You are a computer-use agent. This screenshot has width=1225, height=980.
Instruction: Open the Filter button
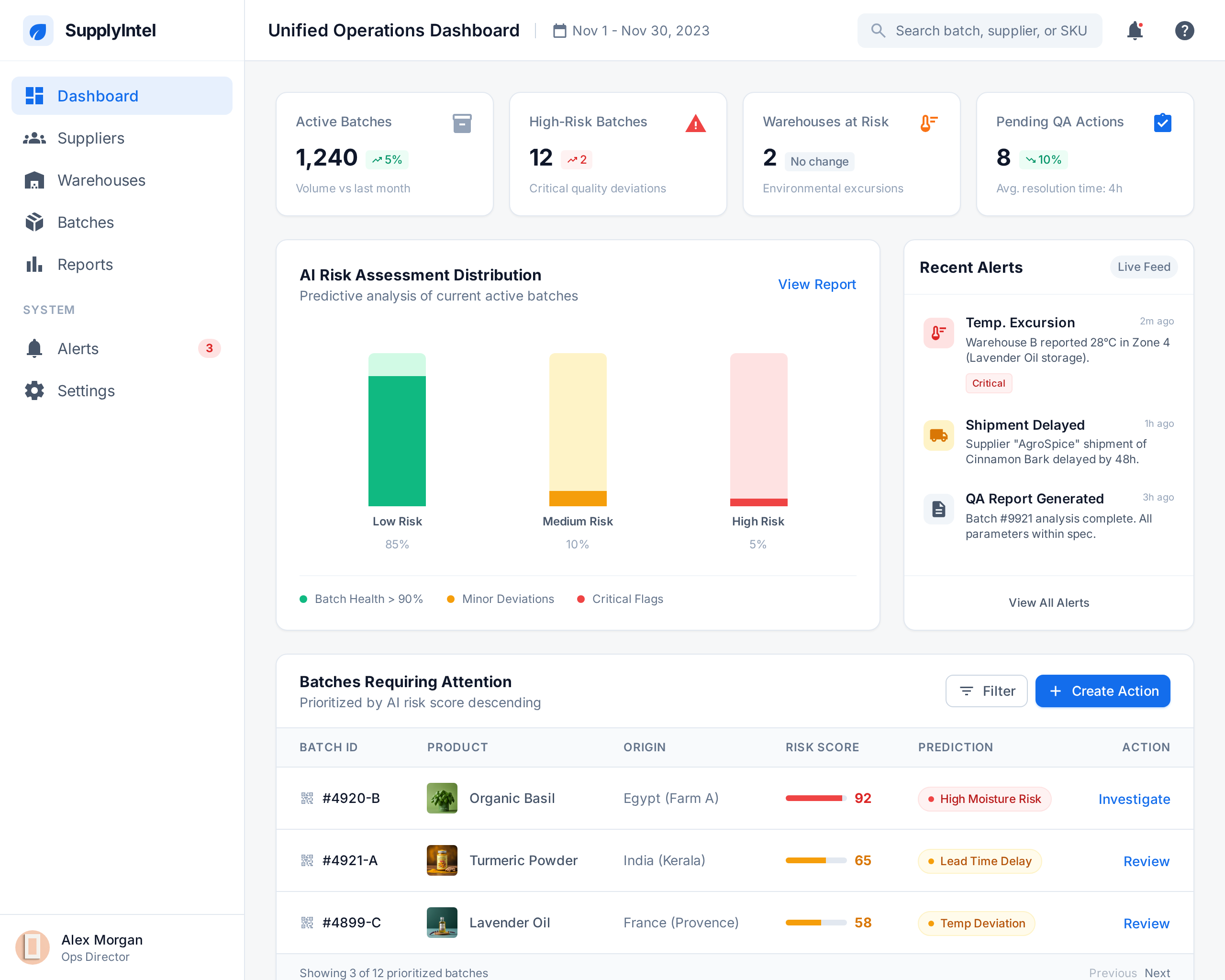point(986,691)
